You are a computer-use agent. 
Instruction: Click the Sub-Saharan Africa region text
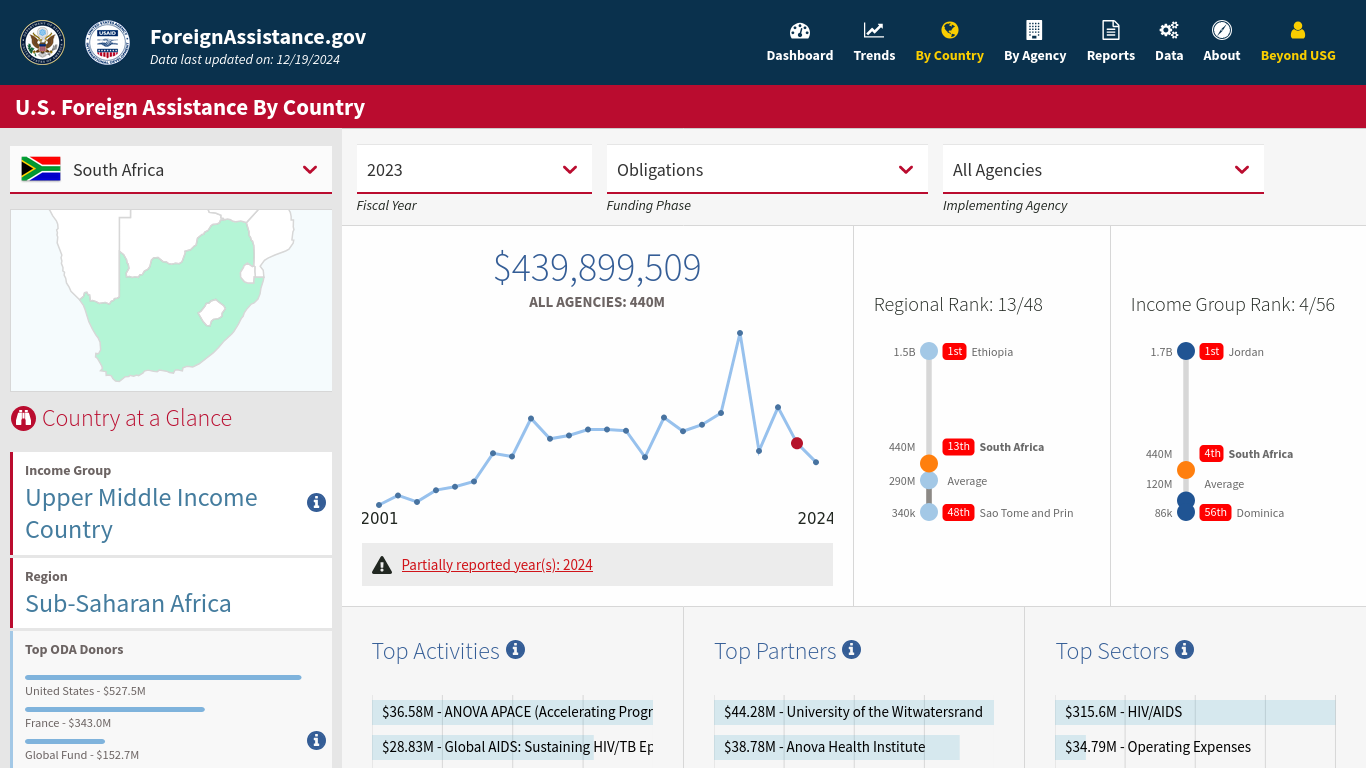(128, 603)
